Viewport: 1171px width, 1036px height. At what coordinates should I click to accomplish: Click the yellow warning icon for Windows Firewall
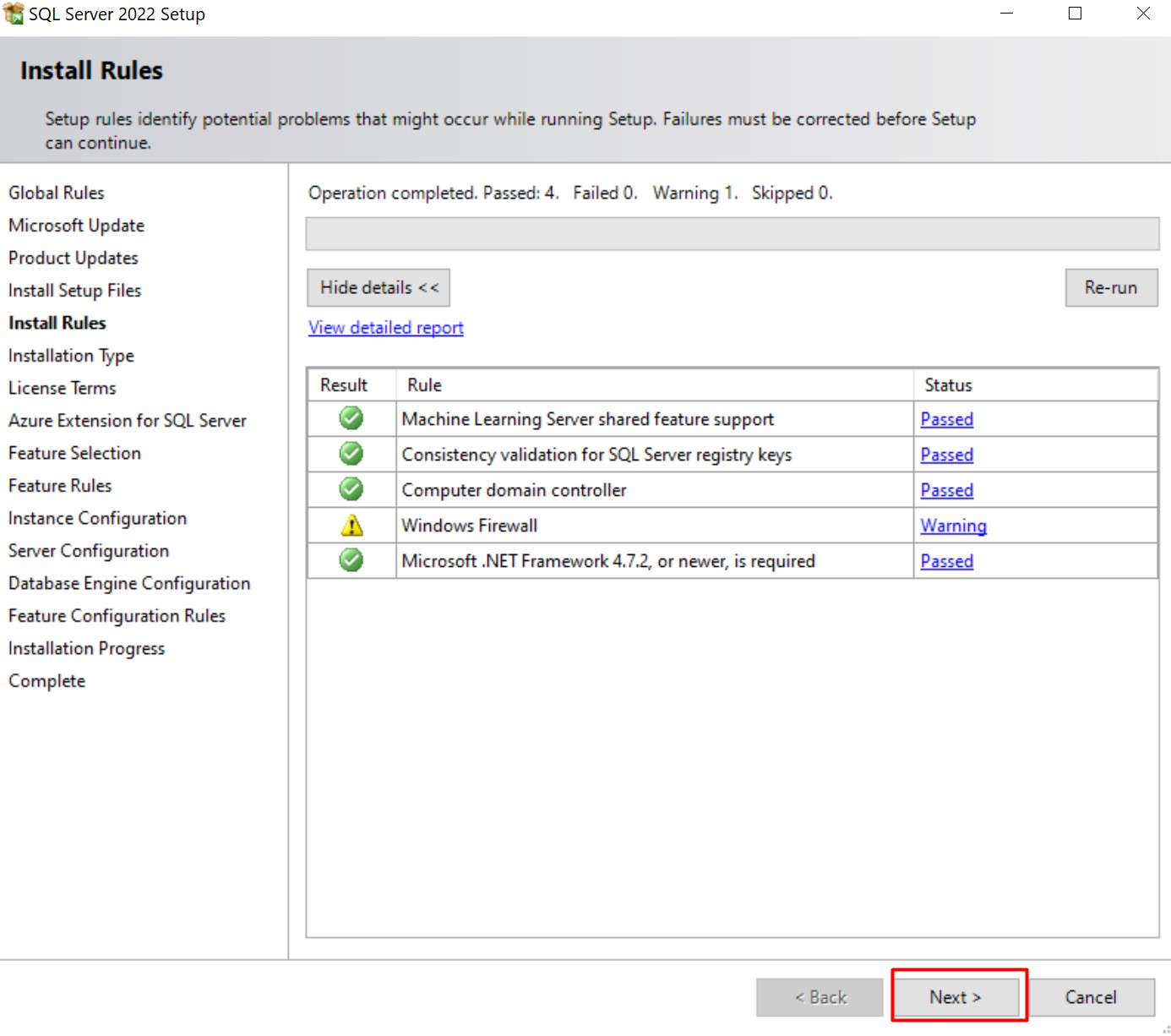[x=351, y=526]
